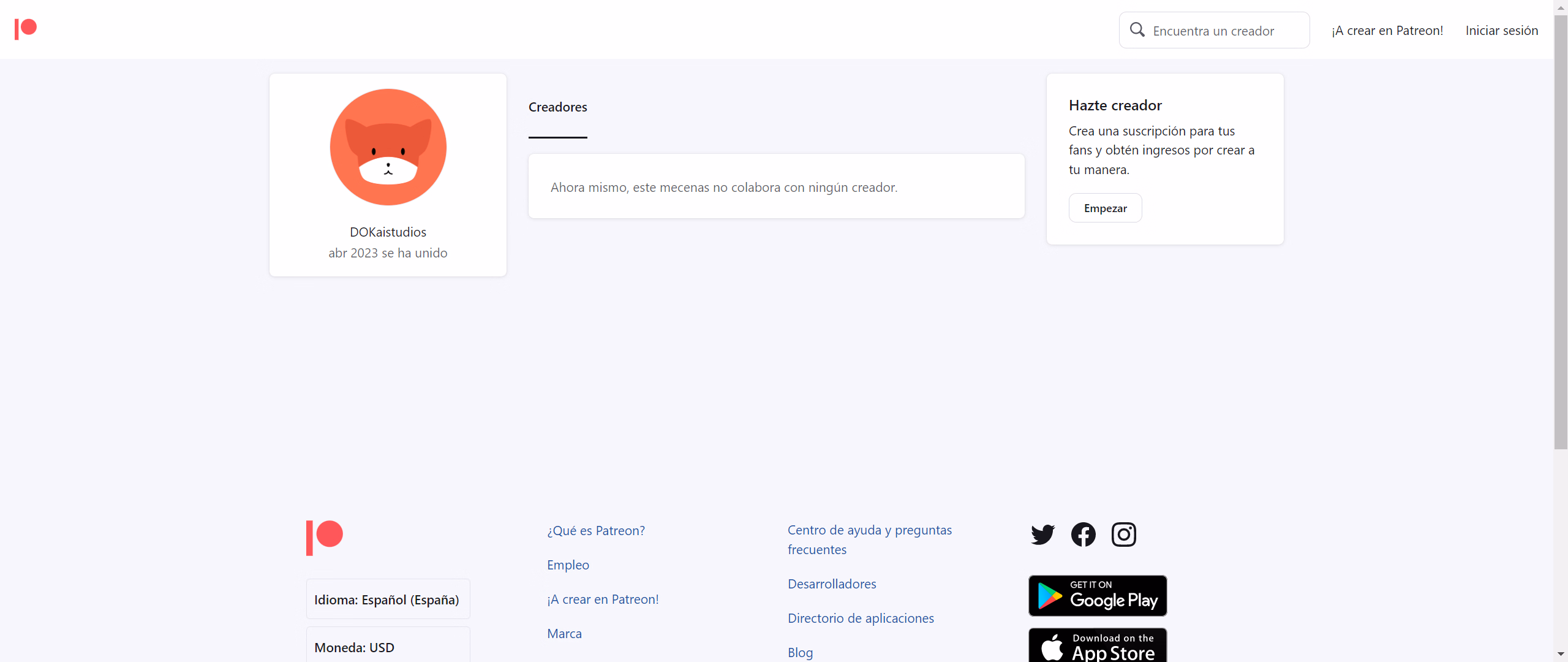
Task: Open the Facebook social icon
Action: click(1083, 535)
